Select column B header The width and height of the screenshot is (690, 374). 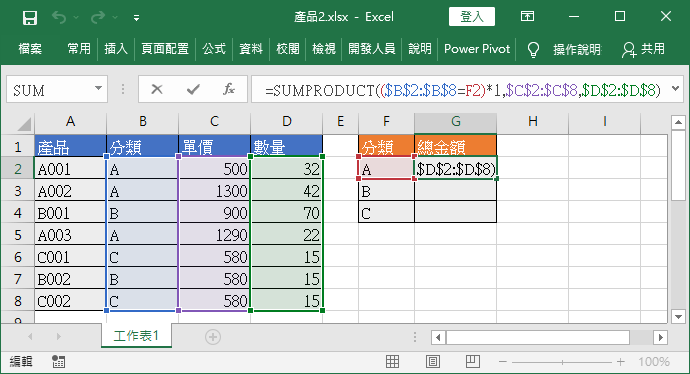(x=143, y=121)
